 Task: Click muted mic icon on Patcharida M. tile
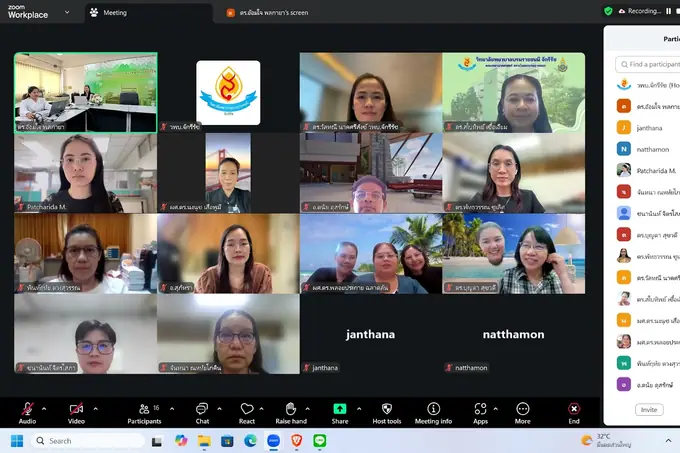21,207
